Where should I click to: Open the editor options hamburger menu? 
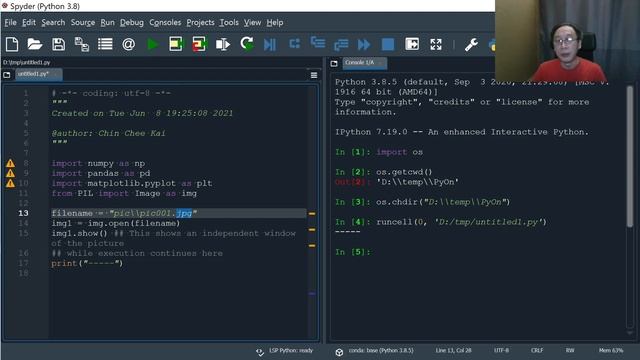click(314, 75)
